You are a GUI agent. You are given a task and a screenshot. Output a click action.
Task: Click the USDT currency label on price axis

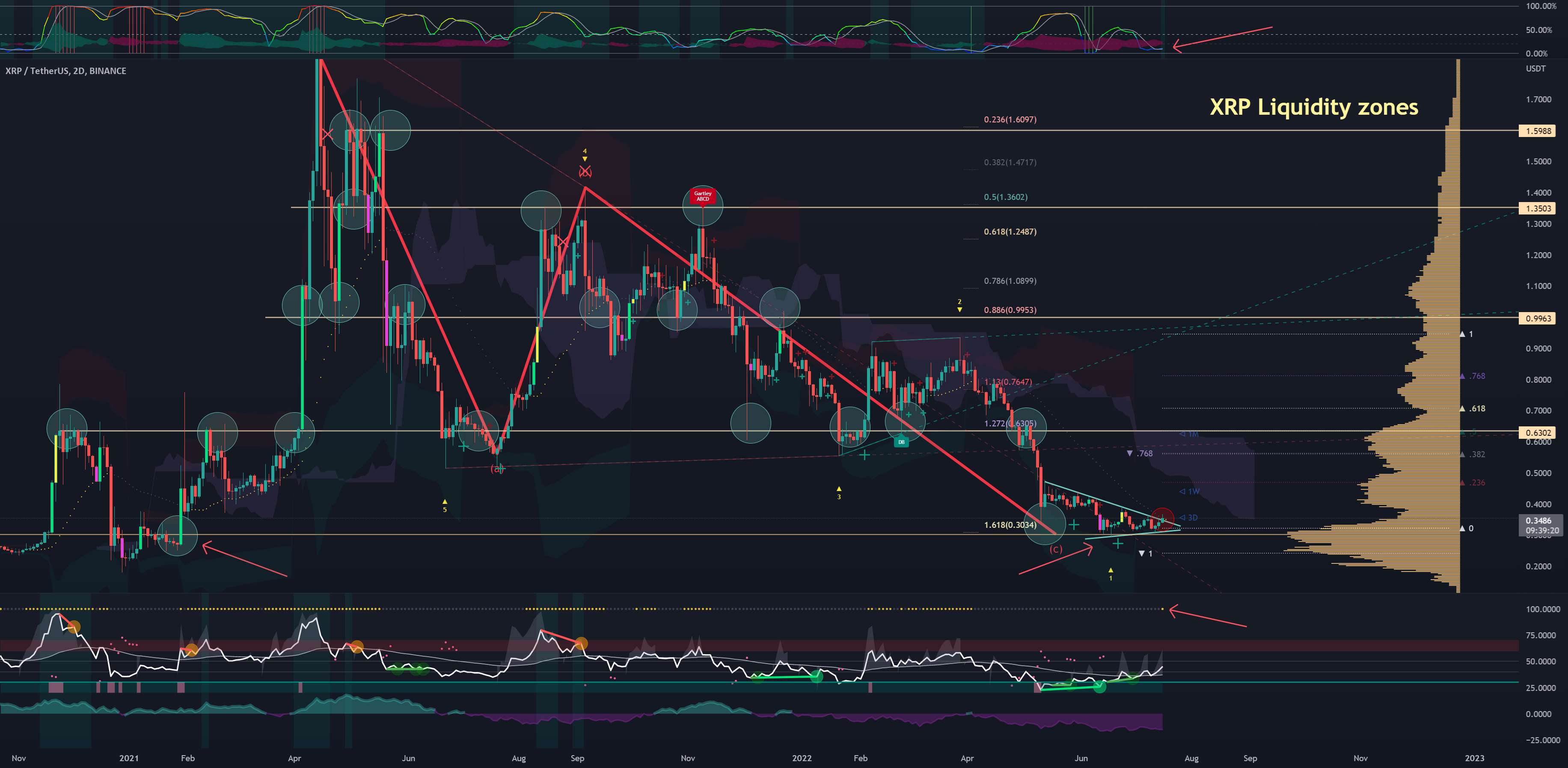pyautogui.click(x=1535, y=69)
